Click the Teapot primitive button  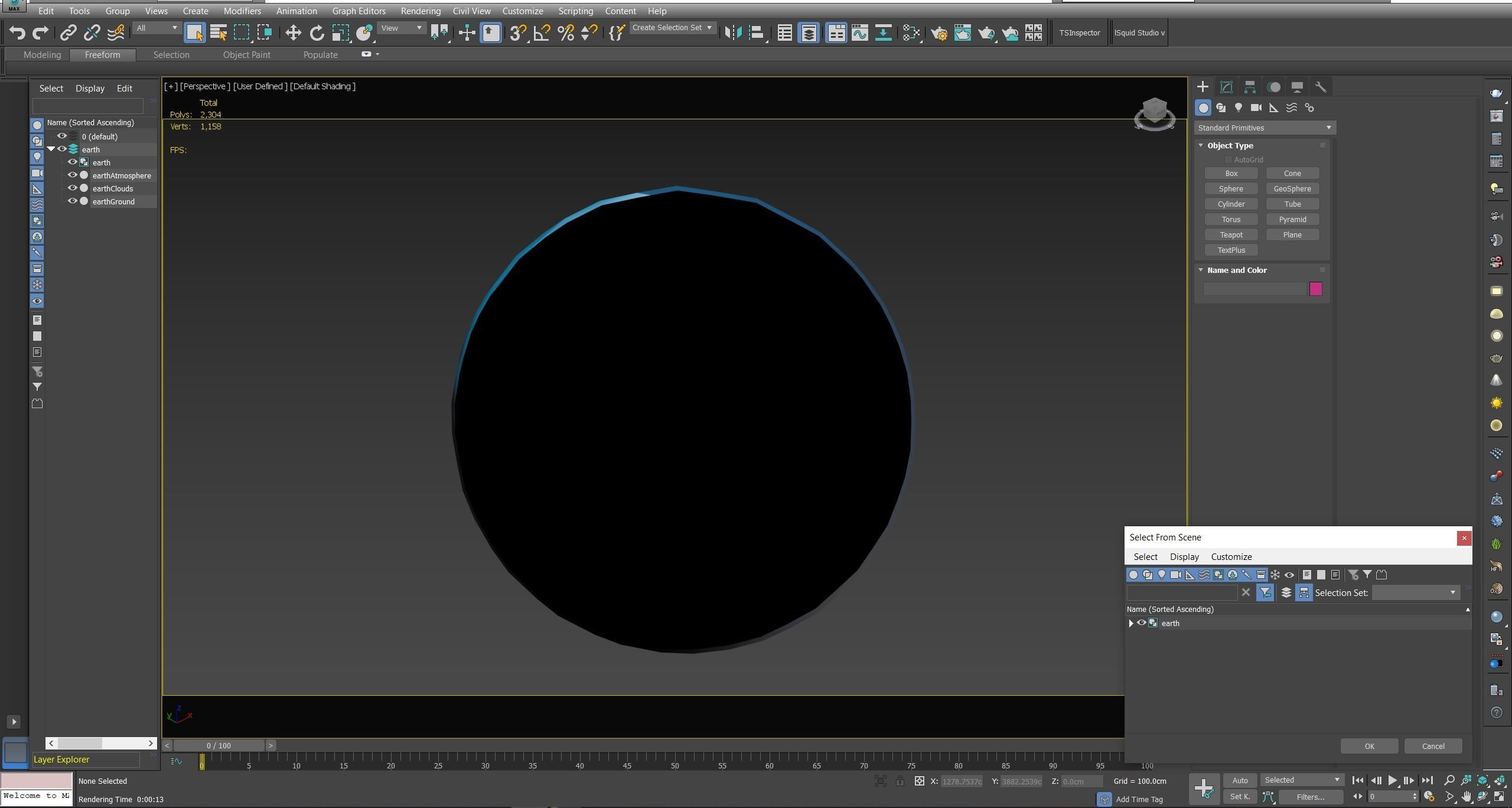1231,234
